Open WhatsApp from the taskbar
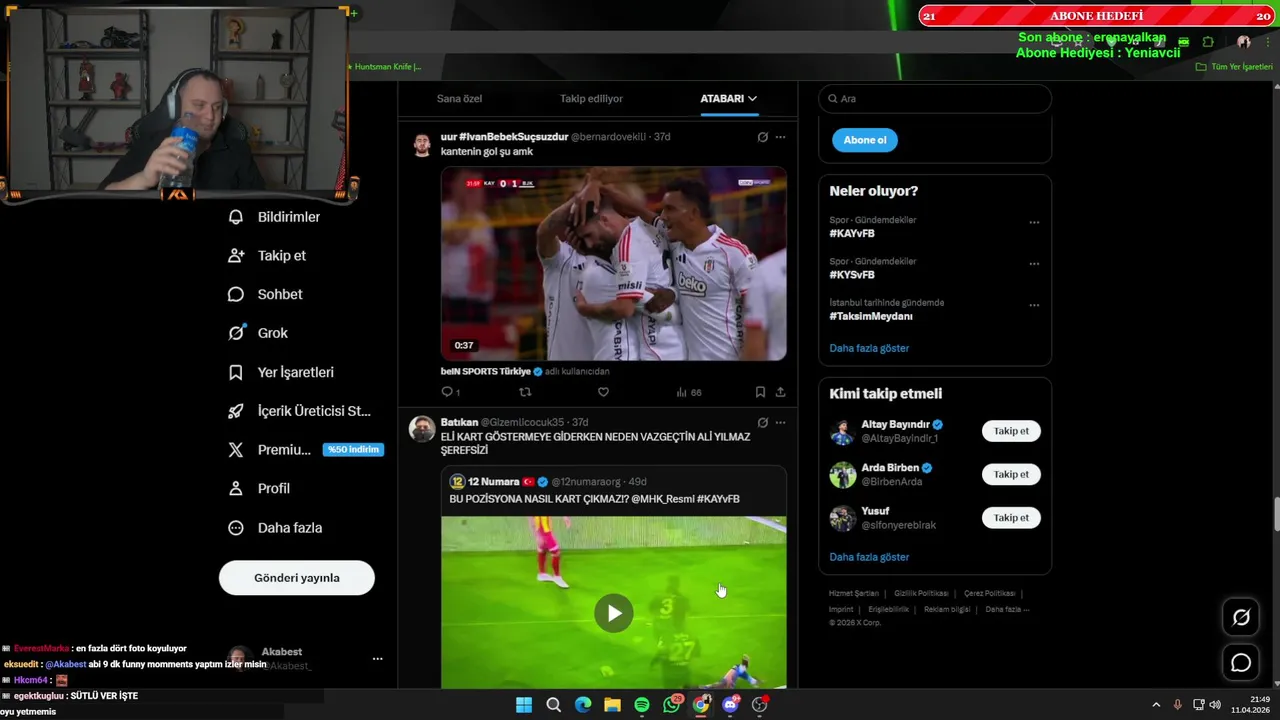1280x720 pixels. 672,705
